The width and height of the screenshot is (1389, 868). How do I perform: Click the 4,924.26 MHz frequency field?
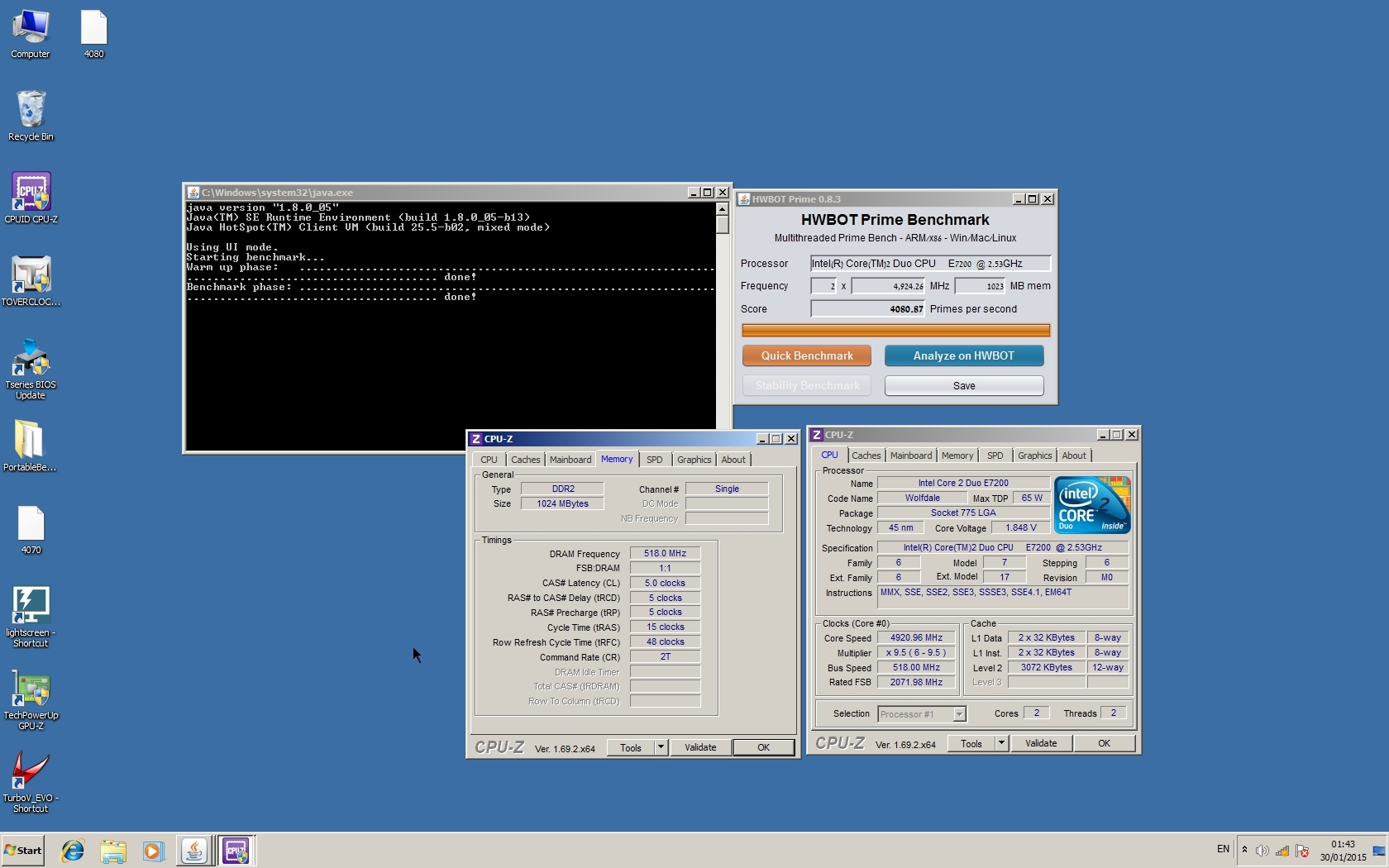click(x=888, y=286)
